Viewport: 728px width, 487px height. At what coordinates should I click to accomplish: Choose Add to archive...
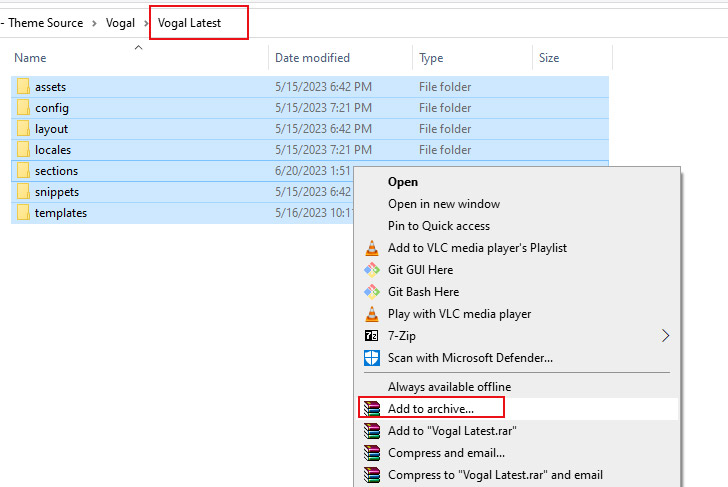(x=431, y=409)
